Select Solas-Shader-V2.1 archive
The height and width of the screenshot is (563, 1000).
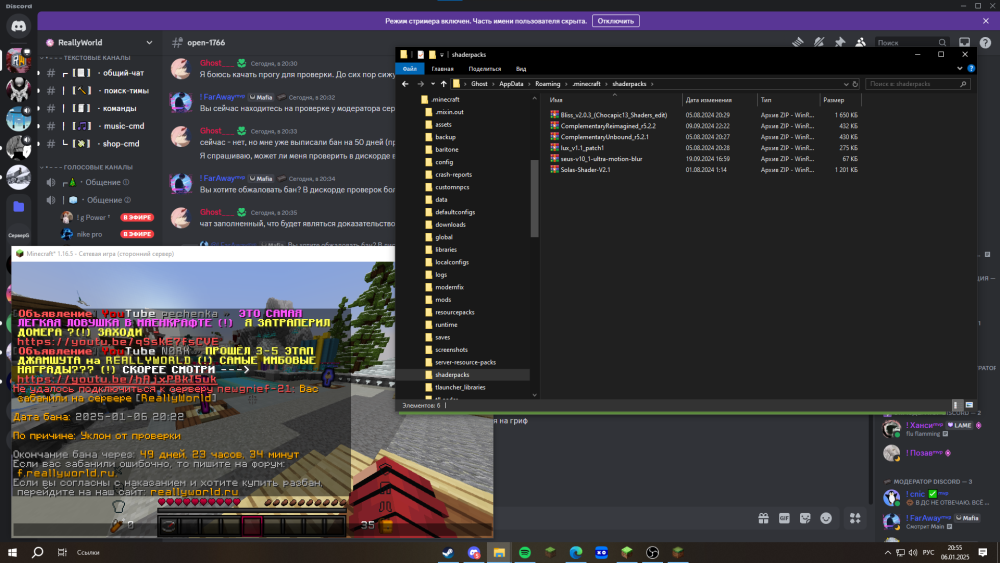tap(585, 170)
